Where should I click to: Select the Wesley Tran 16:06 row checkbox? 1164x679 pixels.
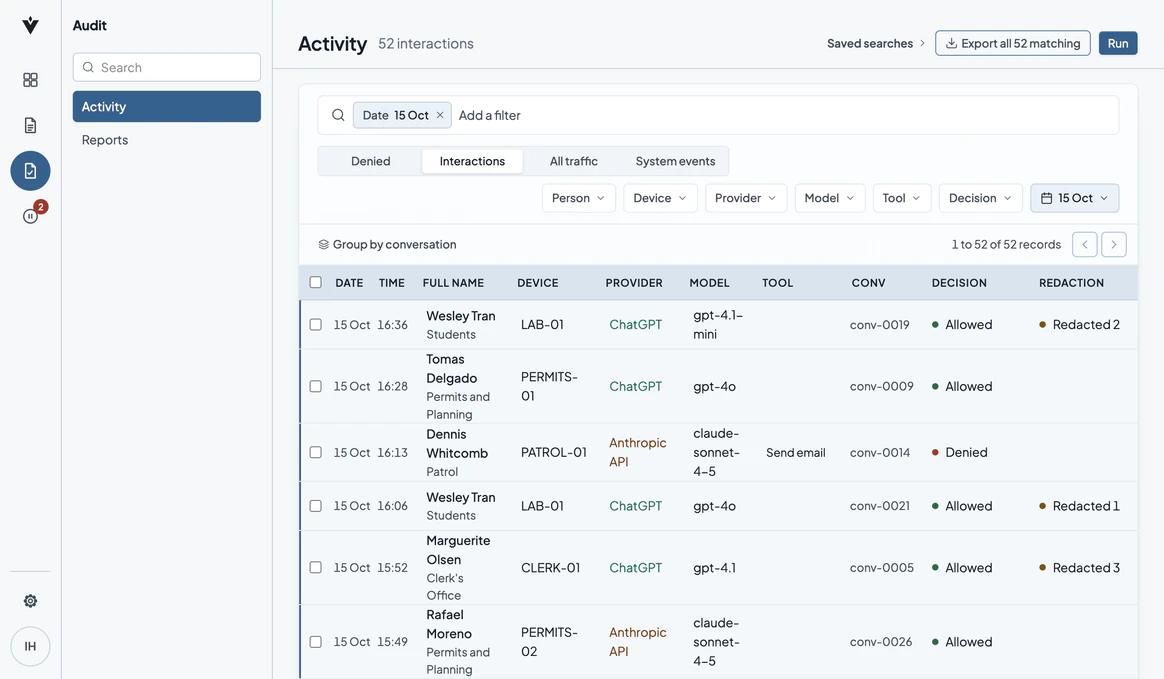point(315,506)
